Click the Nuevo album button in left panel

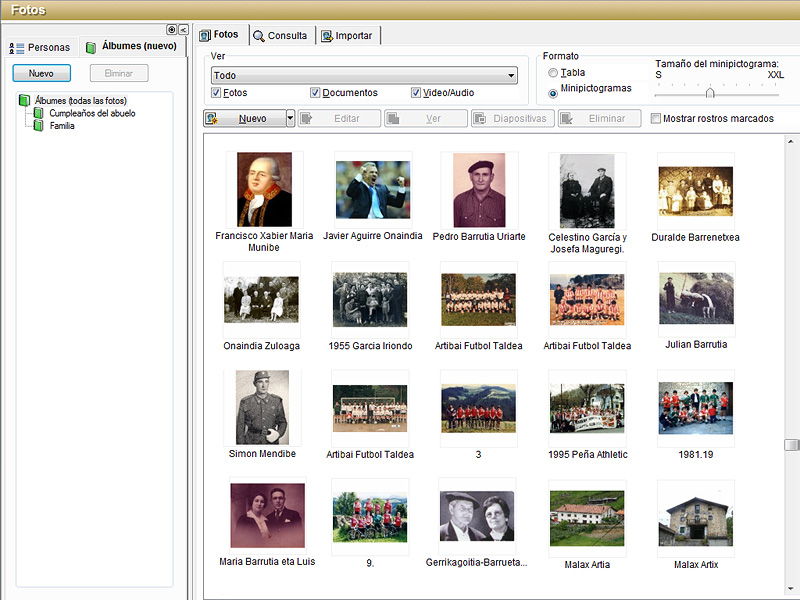pos(41,73)
